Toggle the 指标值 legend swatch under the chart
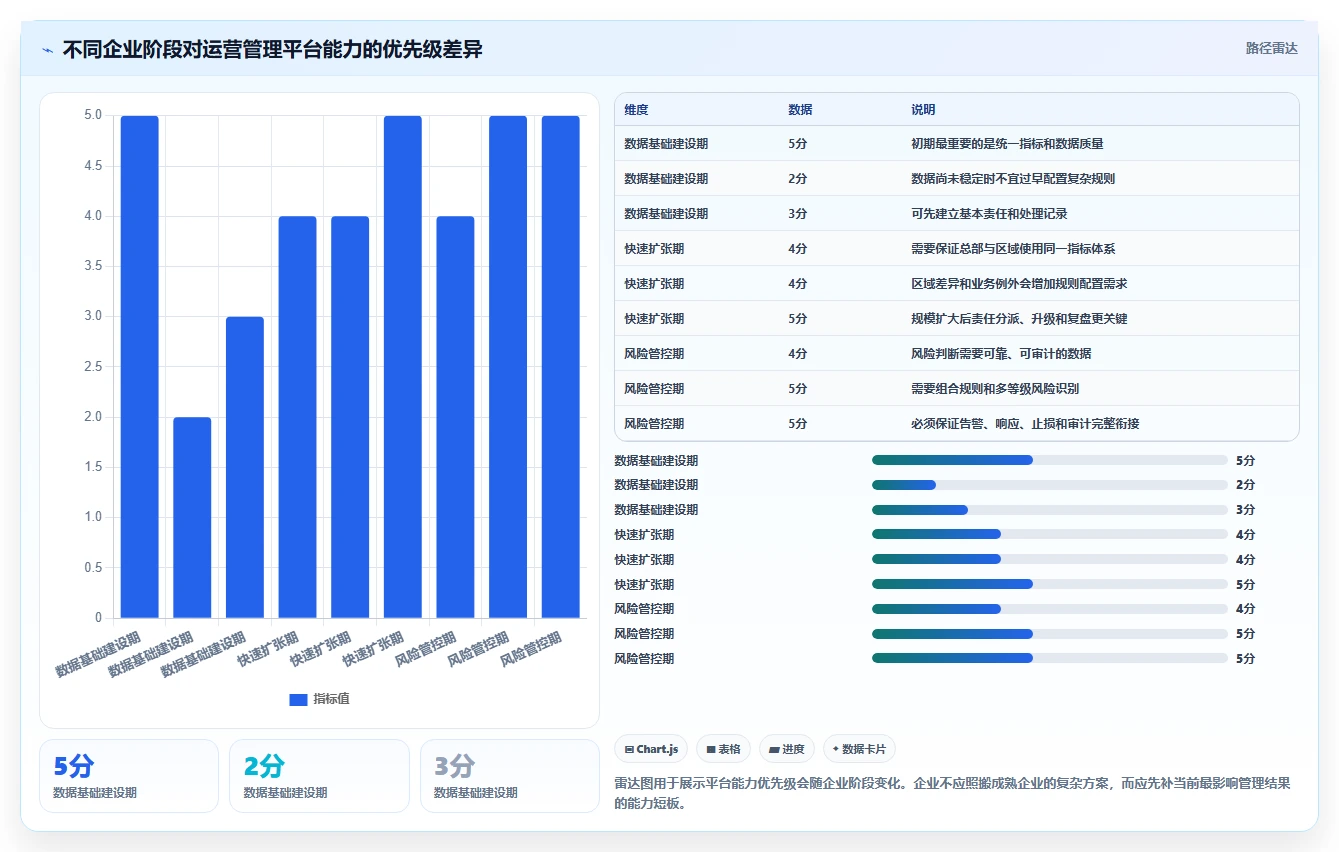Viewport: 1339px width, 852px height. pos(298,699)
